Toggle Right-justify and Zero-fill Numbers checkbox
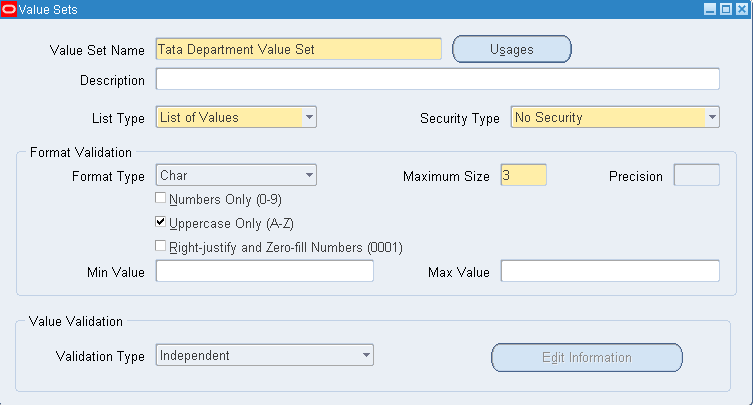 coord(161,246)
